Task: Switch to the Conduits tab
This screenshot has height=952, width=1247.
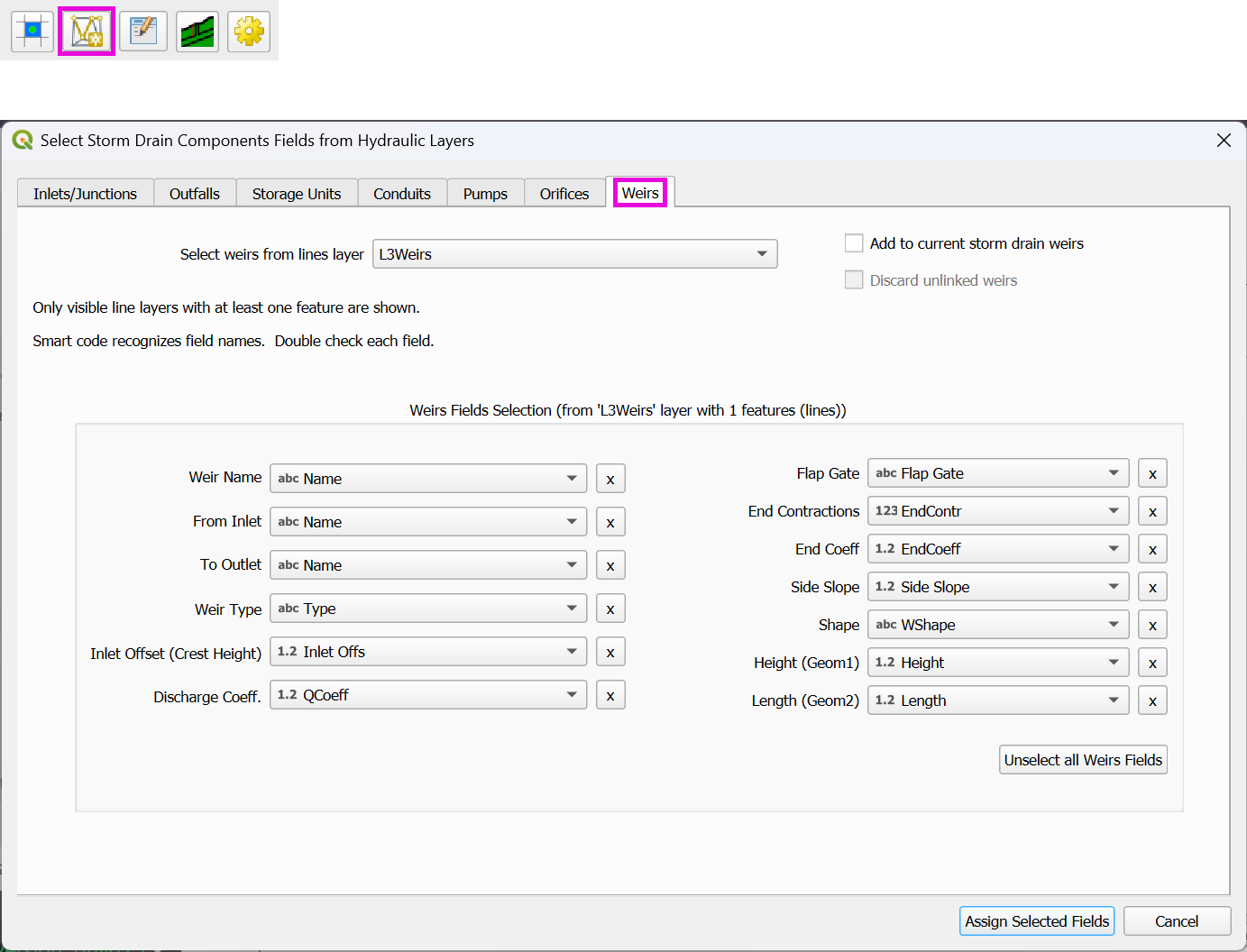Action: [x=402, y=194]
